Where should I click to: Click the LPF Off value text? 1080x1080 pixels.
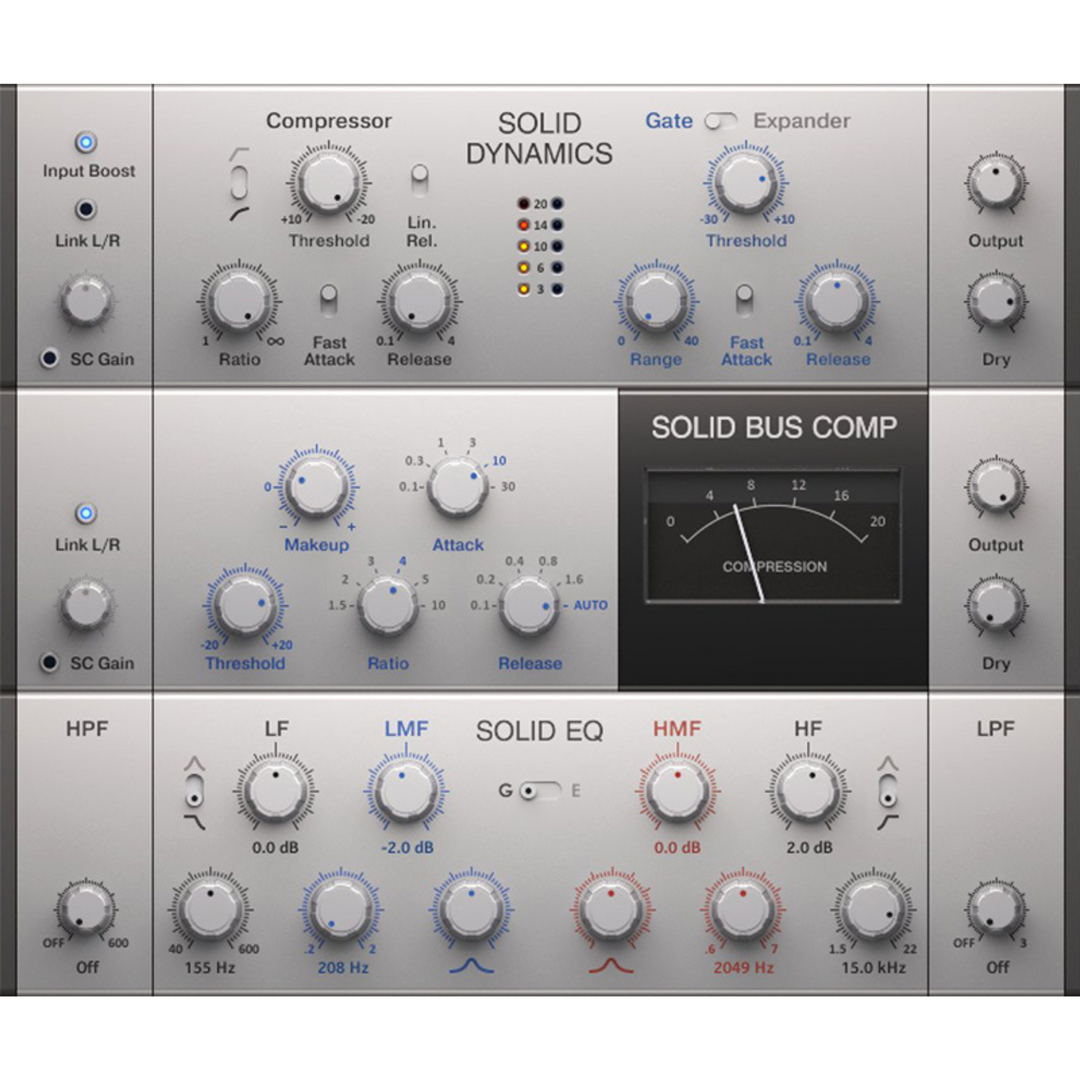[997, 967]
